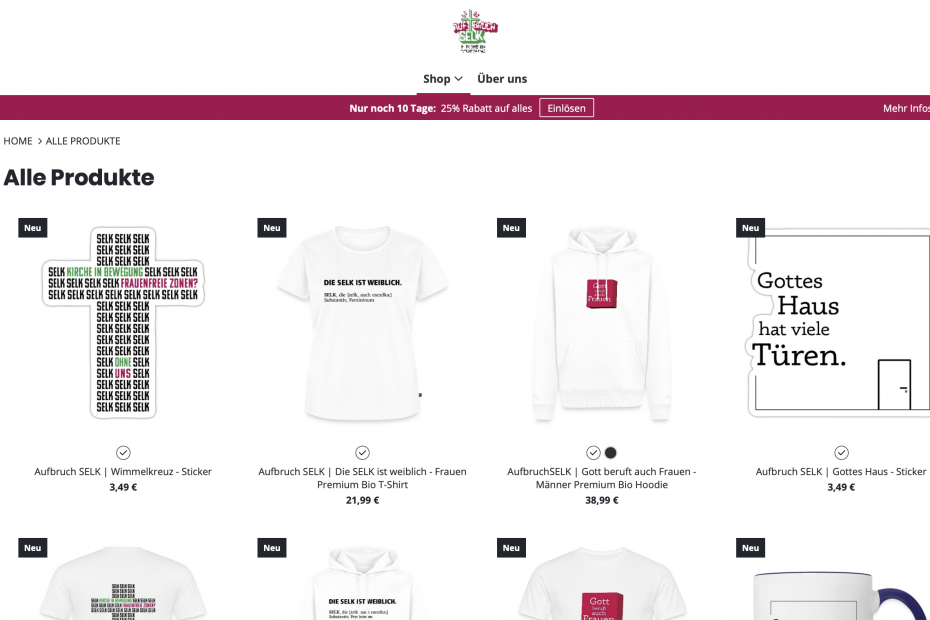
Task: Select white color for Wimmelkreuz Sticker
Action: pyautogui.click(x=123, y=453)
